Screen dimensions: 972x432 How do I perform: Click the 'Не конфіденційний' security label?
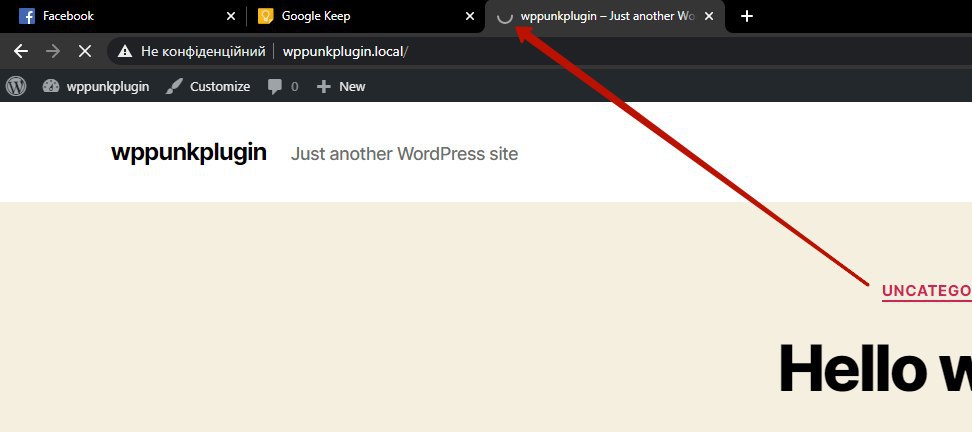pos(203,51)
